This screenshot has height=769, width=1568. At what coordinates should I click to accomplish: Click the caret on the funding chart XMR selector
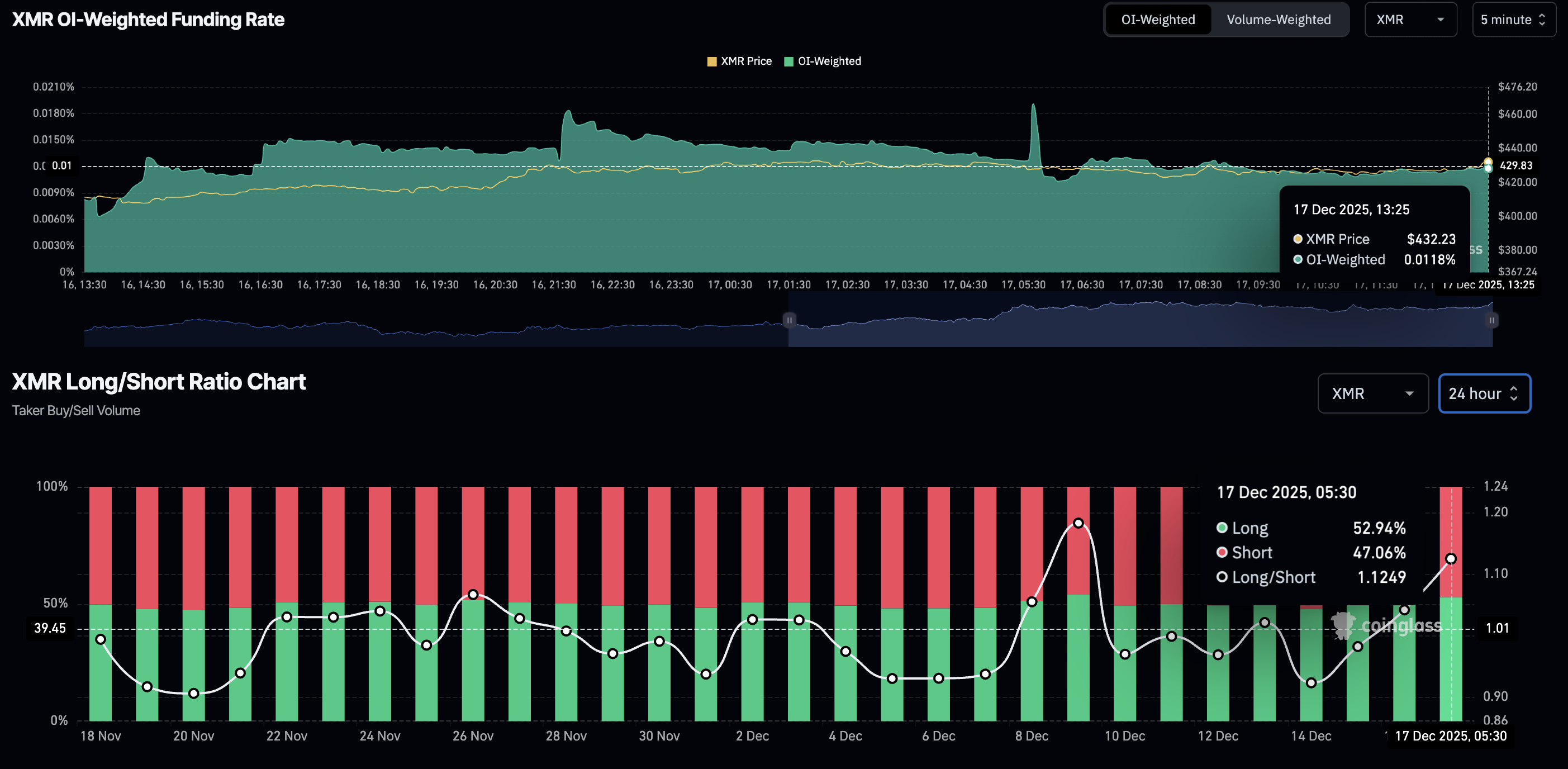point(1441,20)
